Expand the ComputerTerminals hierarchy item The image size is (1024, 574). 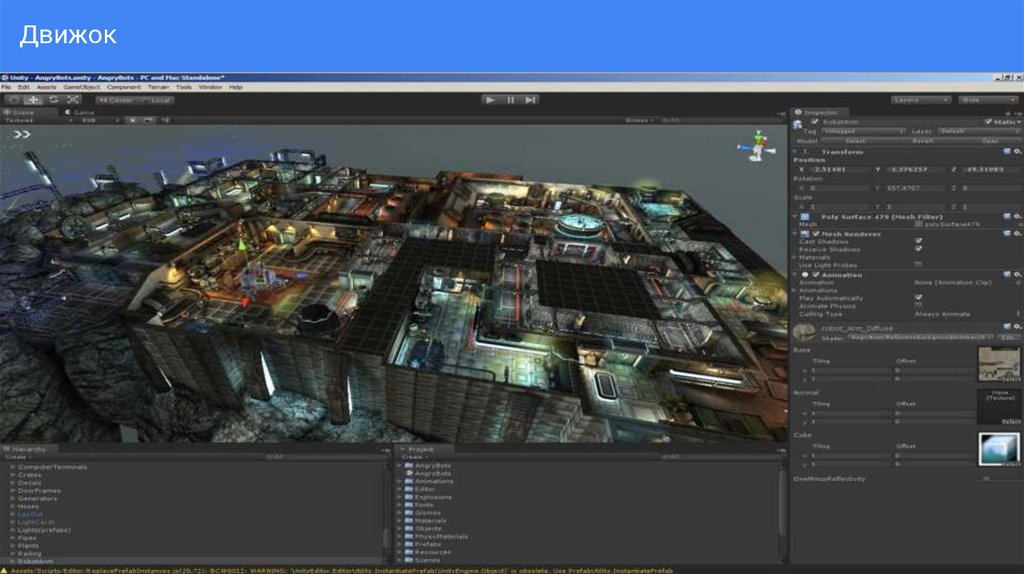coord(13,467)
